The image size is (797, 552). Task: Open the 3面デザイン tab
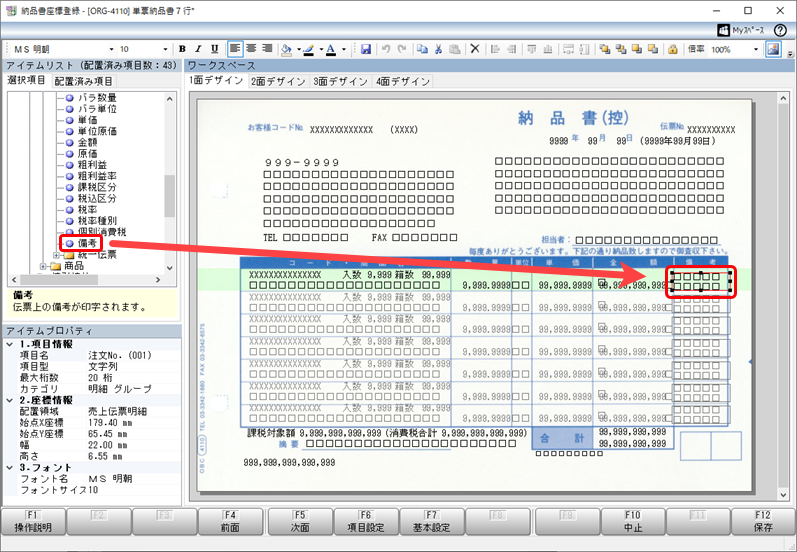(340, 81)
